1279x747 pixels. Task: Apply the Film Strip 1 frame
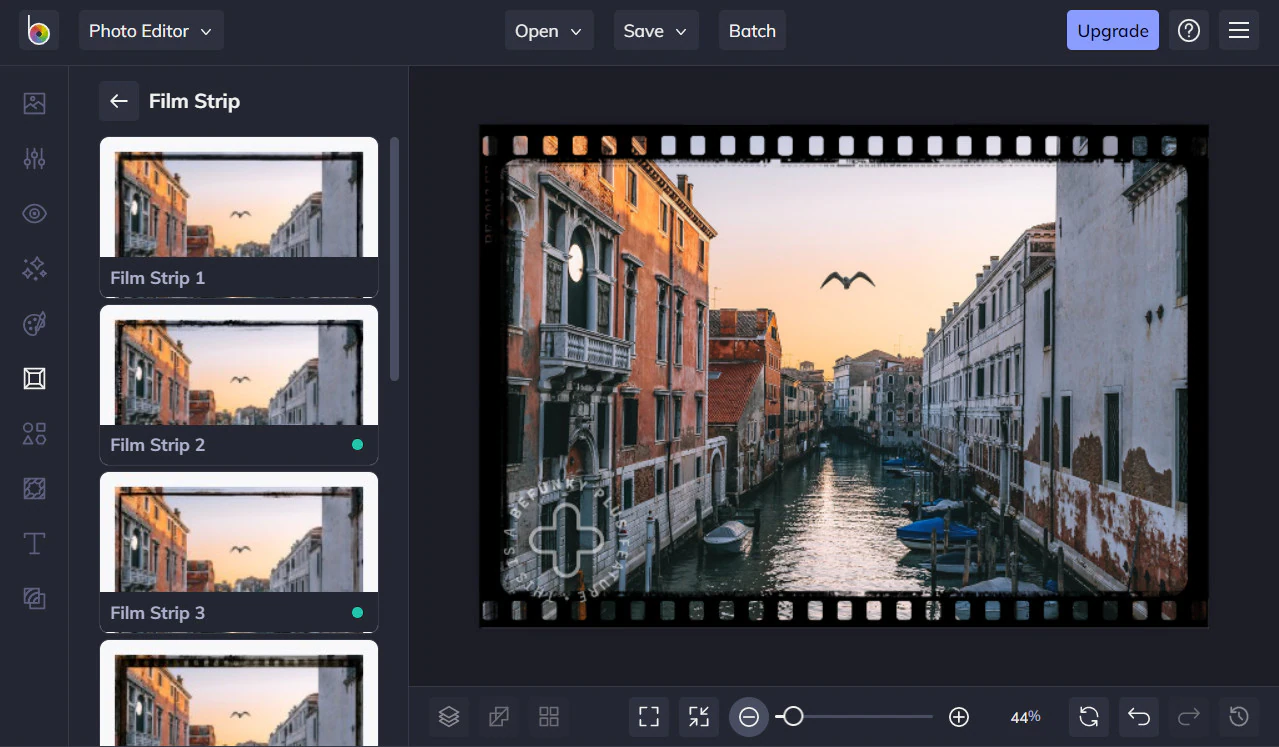pos(239,217)
